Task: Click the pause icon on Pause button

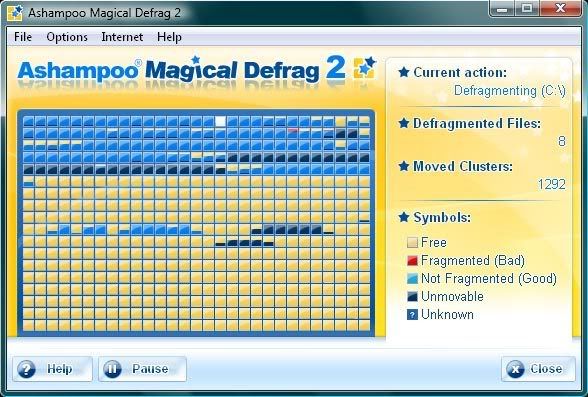Action: click(112, 369)
